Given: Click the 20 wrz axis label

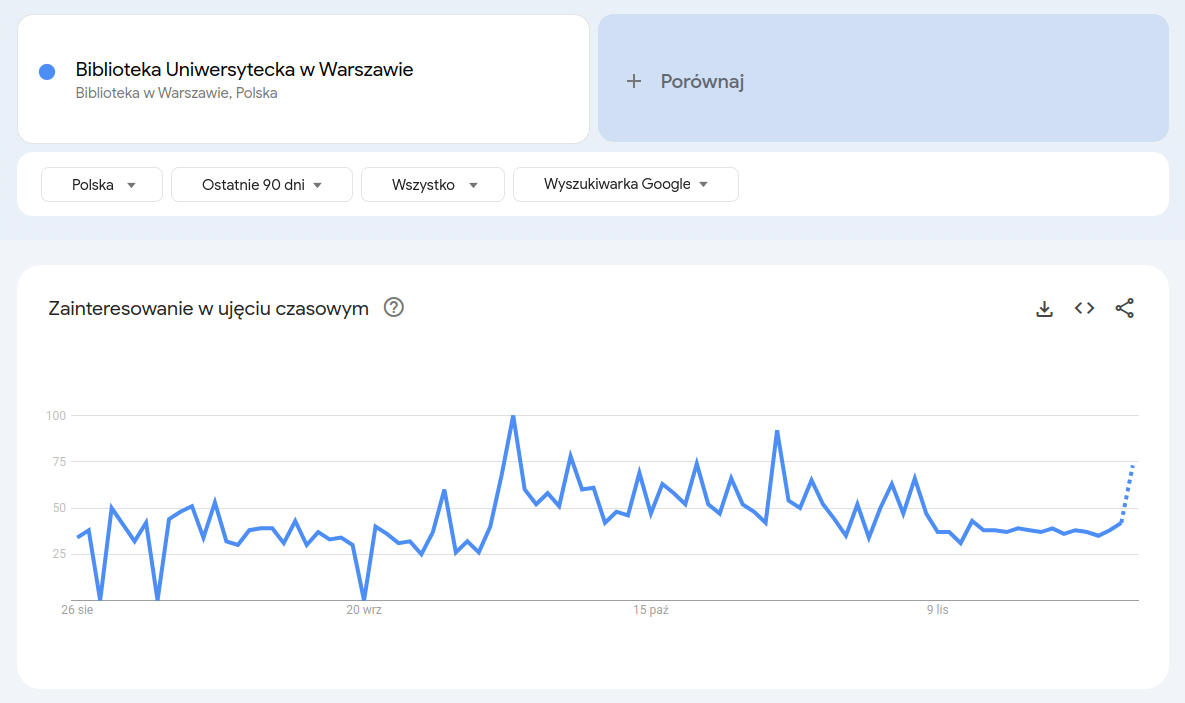Looking at the screenshot, I should (x=364, y=610).
